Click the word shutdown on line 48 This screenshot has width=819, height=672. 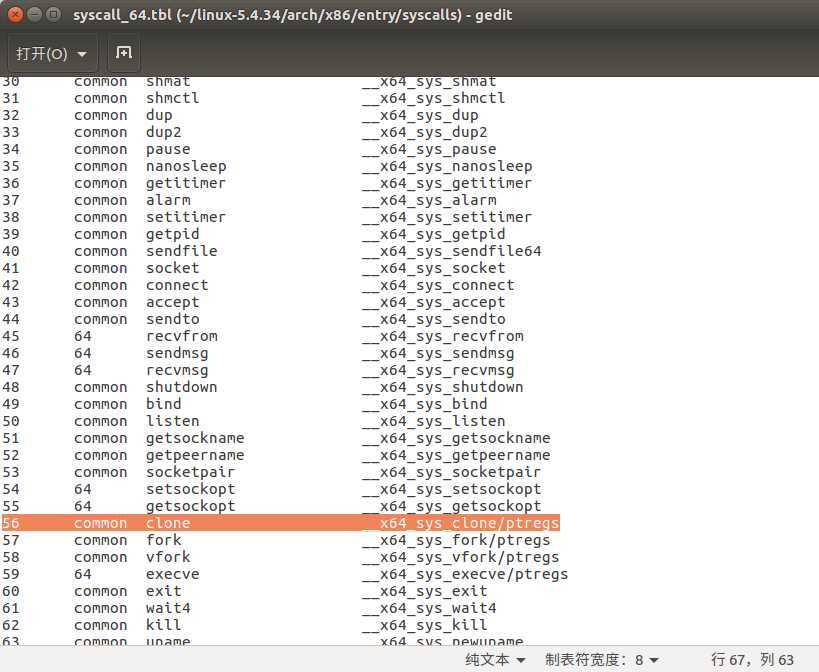pyautogui.click(x=181, y=387)
